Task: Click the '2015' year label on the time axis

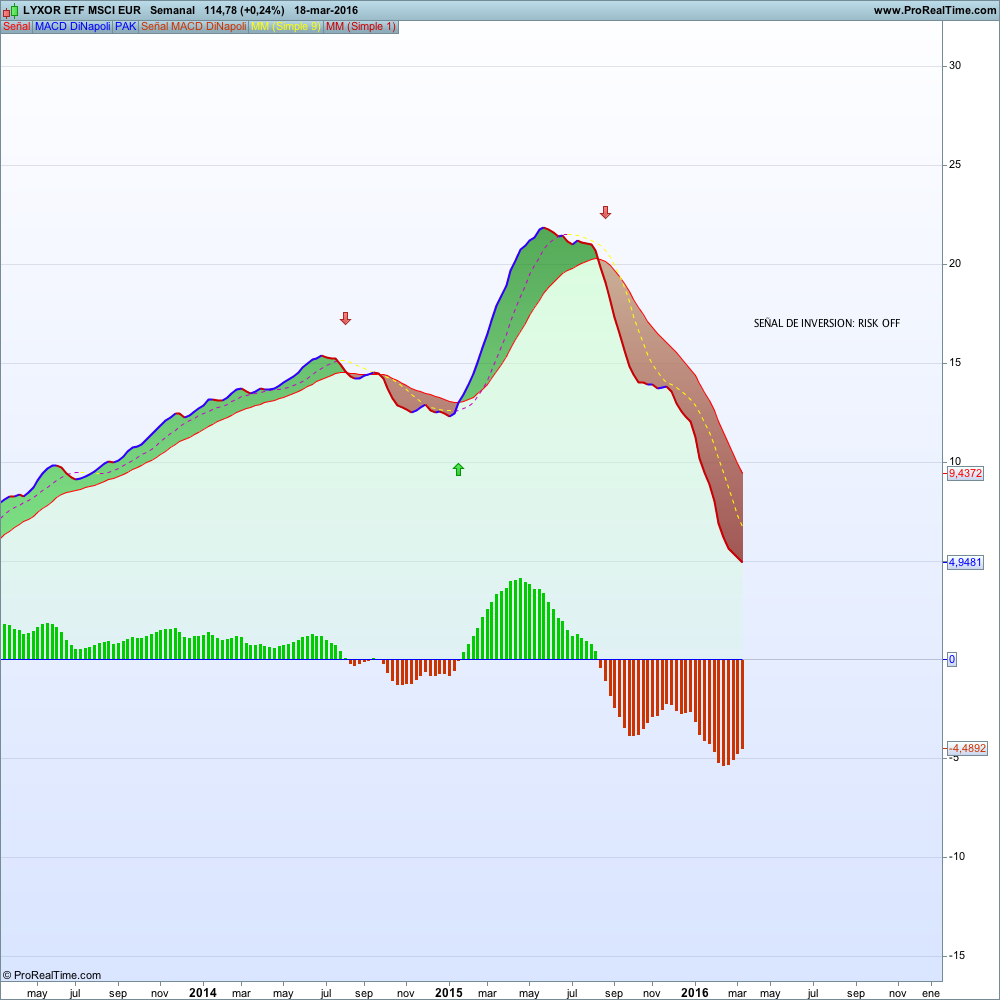Action: 448,993
